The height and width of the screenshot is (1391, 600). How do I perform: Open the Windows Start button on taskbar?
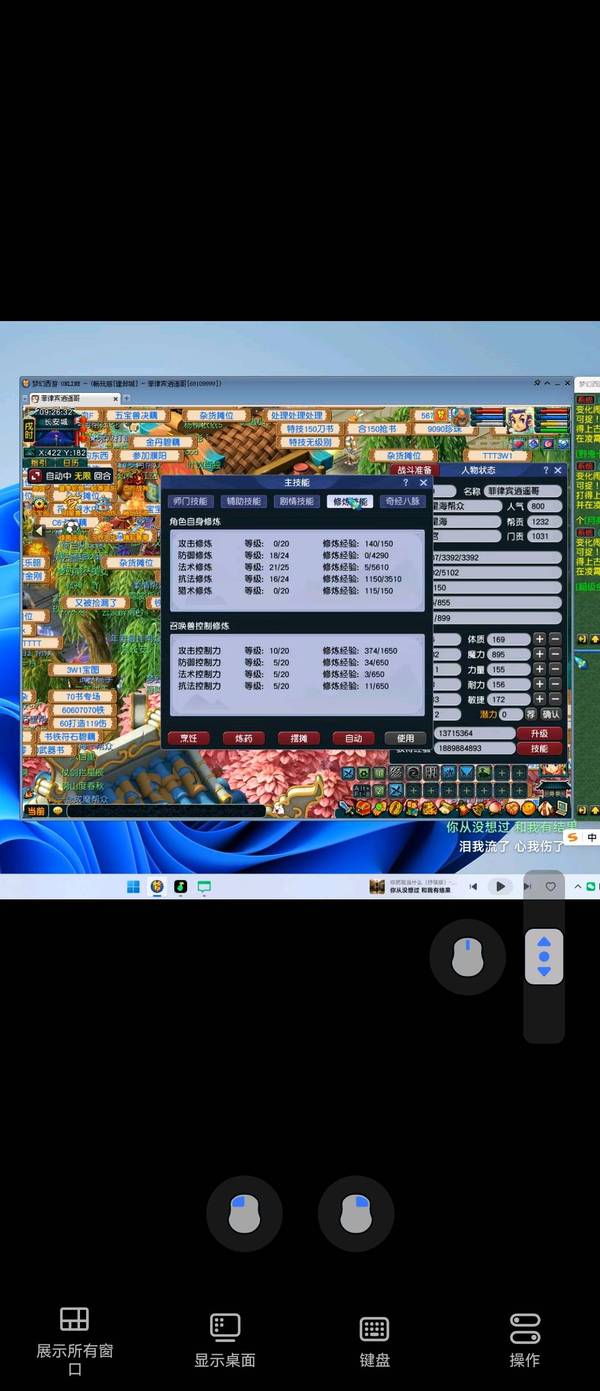(x=133, y=886)
